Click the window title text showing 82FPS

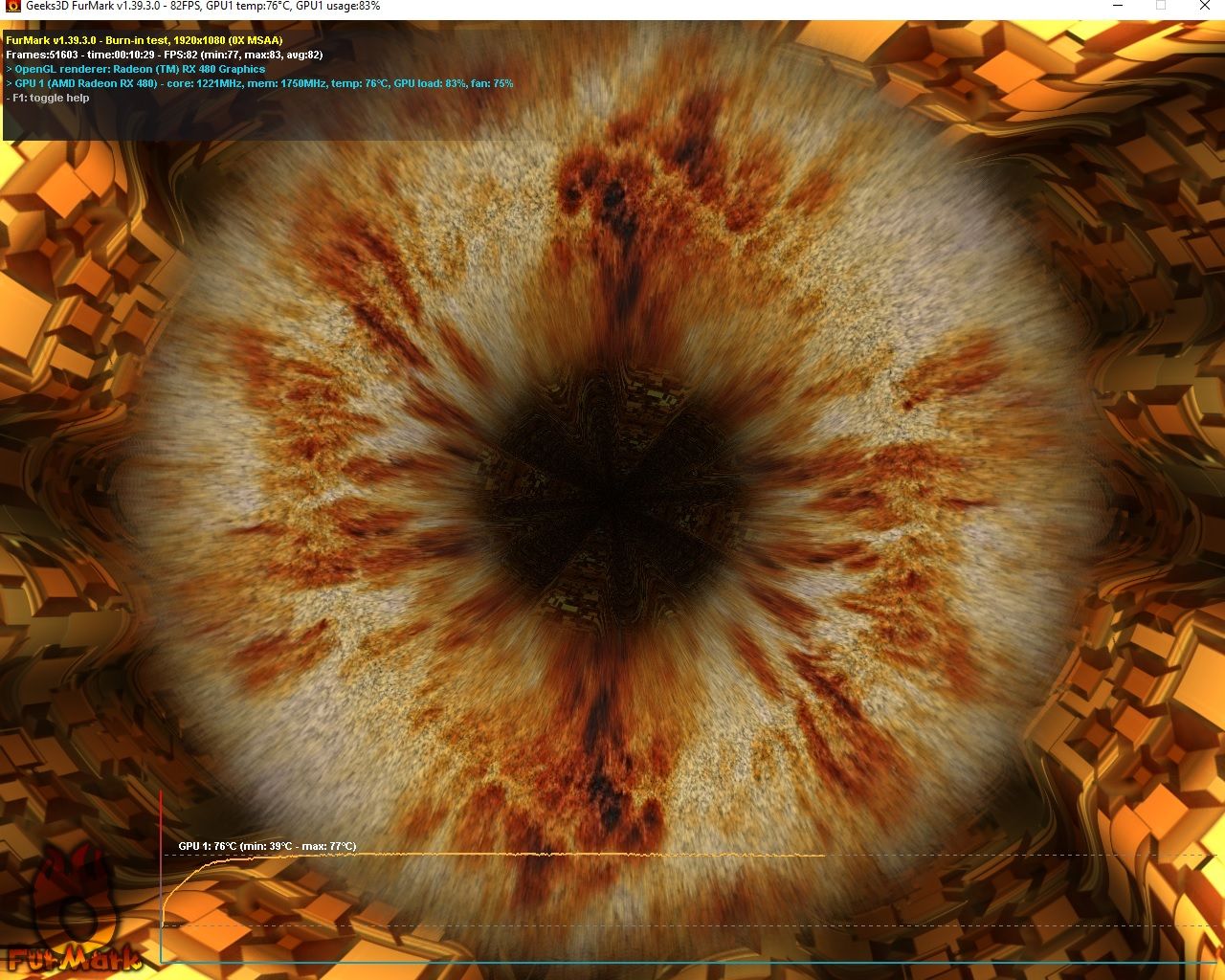(203, 6)
